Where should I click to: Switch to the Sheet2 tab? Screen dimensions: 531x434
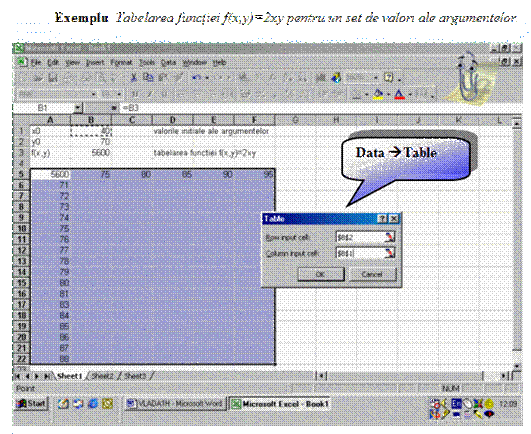click(103, 376)
